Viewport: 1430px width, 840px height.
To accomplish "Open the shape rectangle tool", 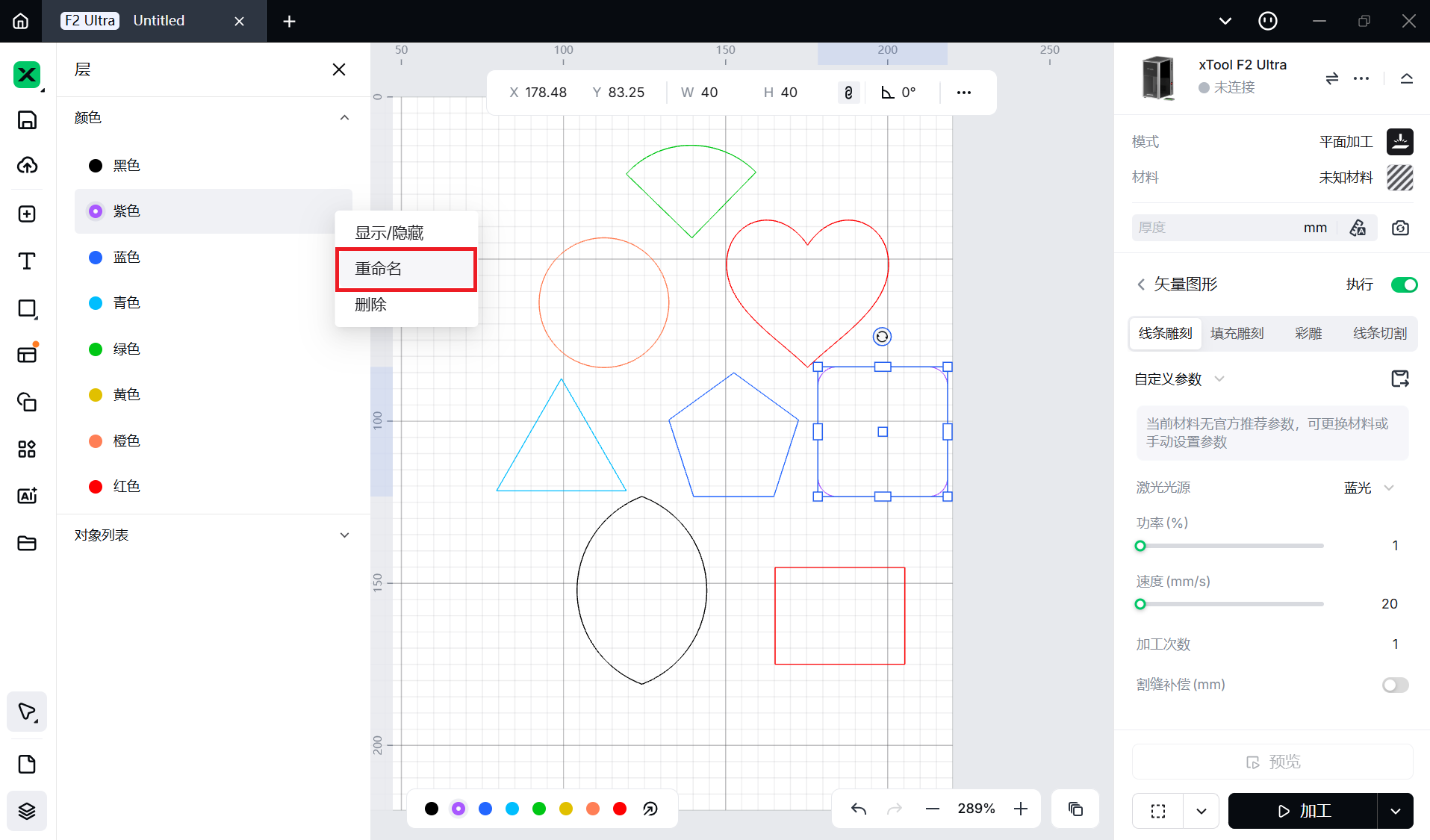I will pos(27,308).
